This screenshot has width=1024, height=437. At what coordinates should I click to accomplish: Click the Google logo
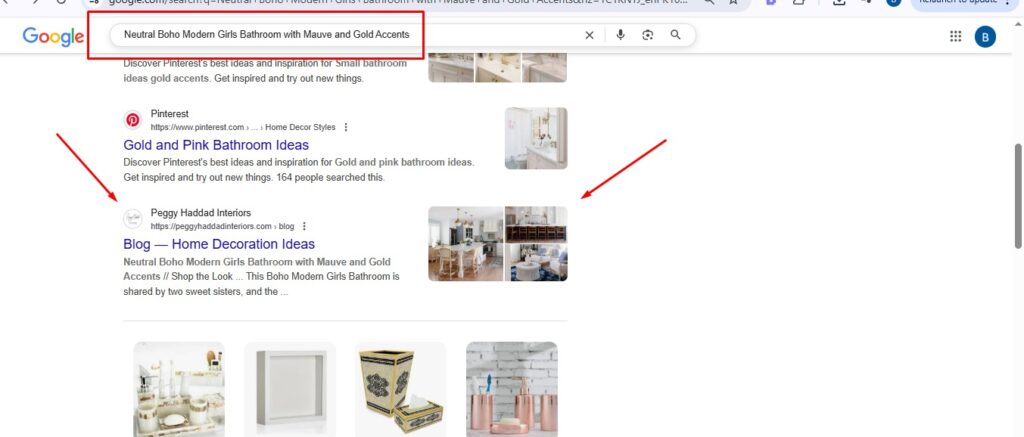coord(53,37)
